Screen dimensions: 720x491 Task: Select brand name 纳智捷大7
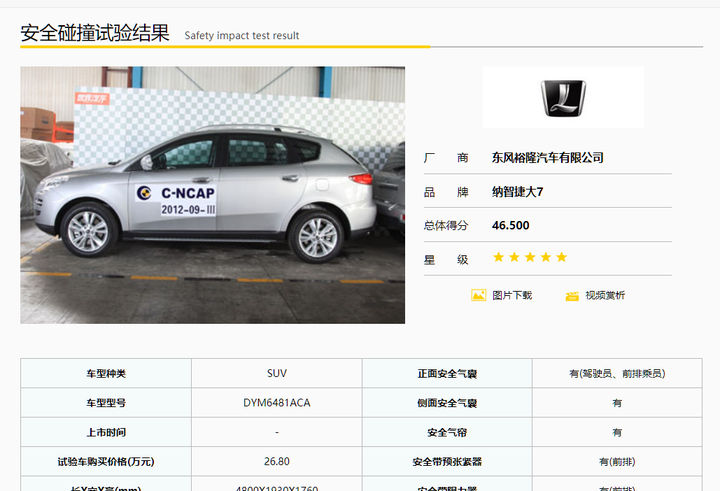[x=518, y=192]
